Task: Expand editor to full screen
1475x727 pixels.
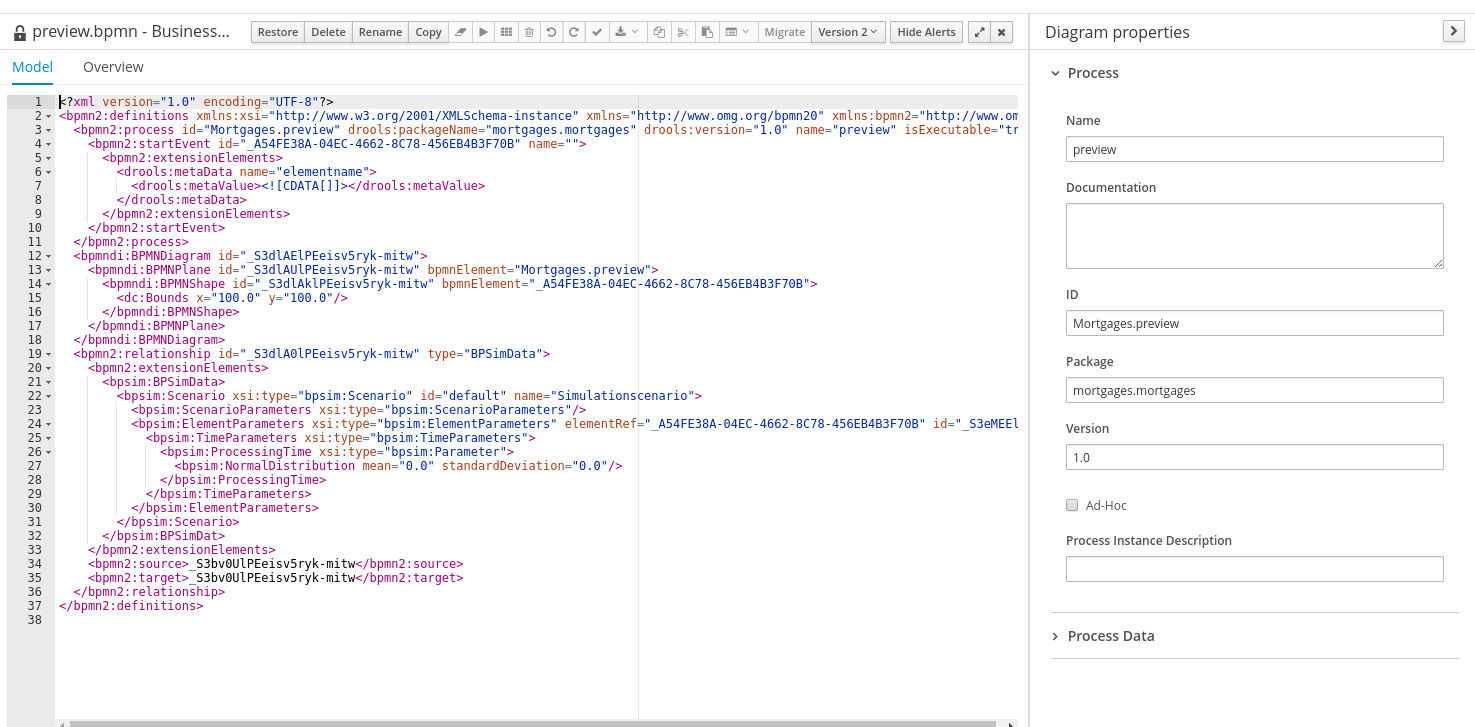Action: tap(979, 32)
